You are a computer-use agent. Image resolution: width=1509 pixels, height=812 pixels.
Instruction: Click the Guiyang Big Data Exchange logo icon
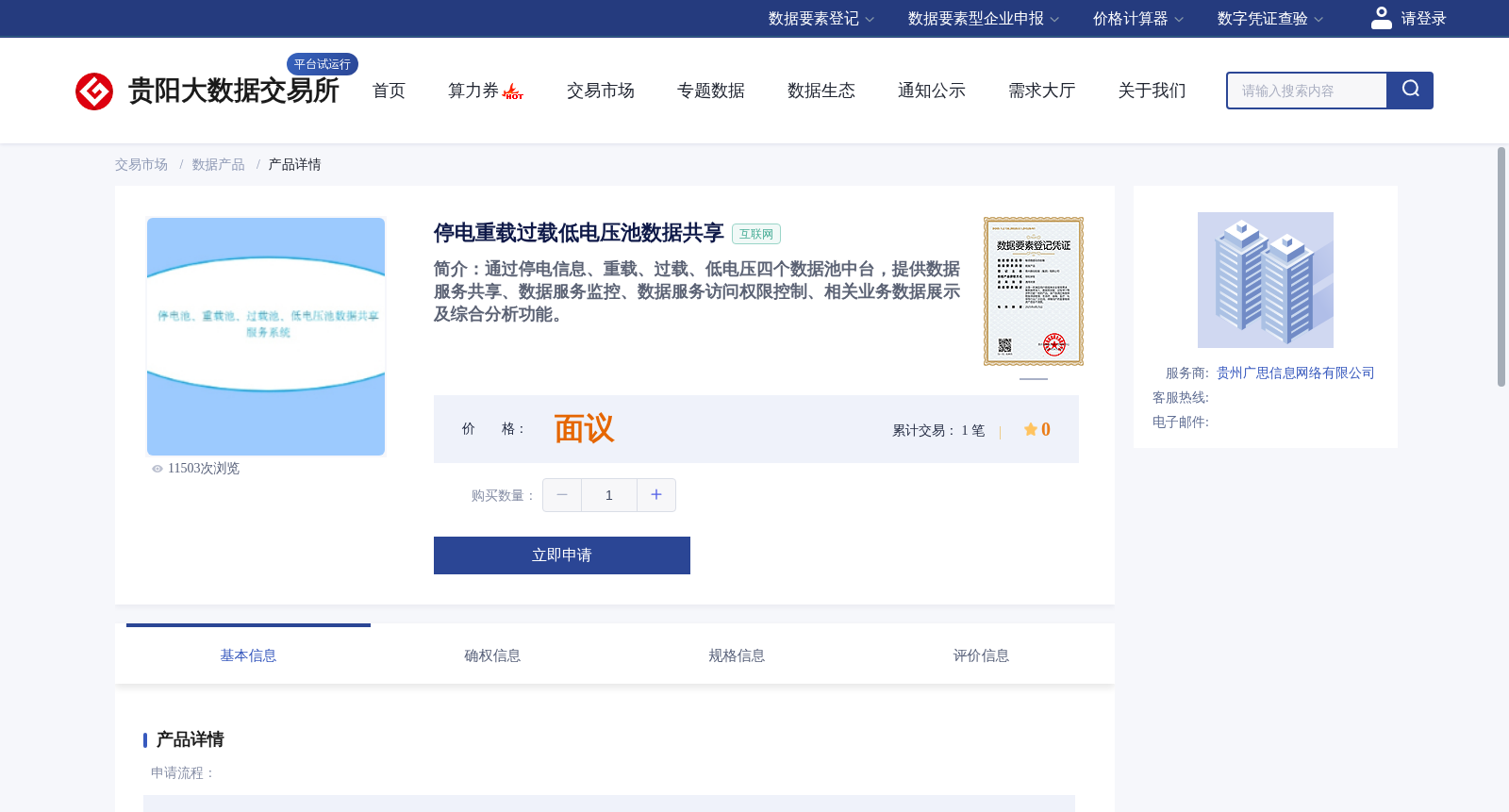(x=94, y=91)
